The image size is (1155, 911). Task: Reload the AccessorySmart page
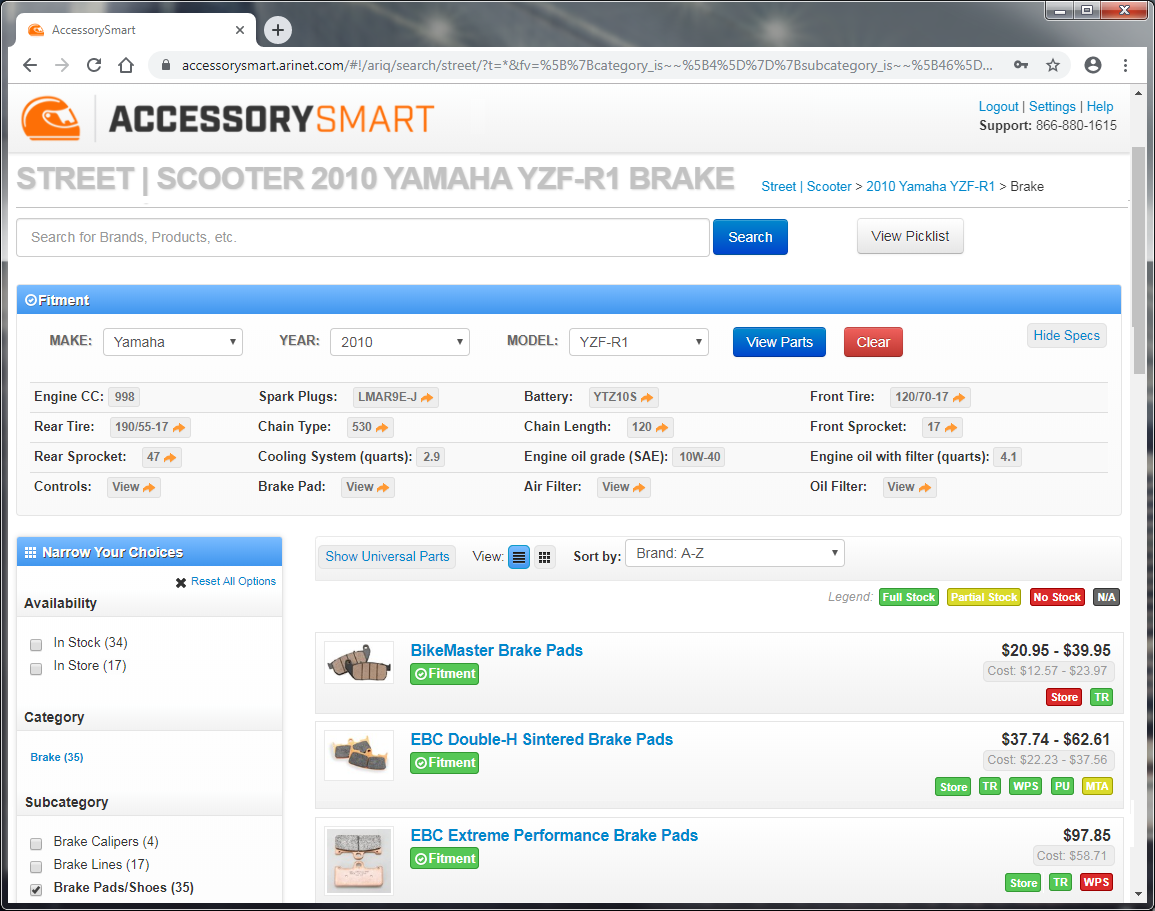pyautogui.click(x=94, y=65)
